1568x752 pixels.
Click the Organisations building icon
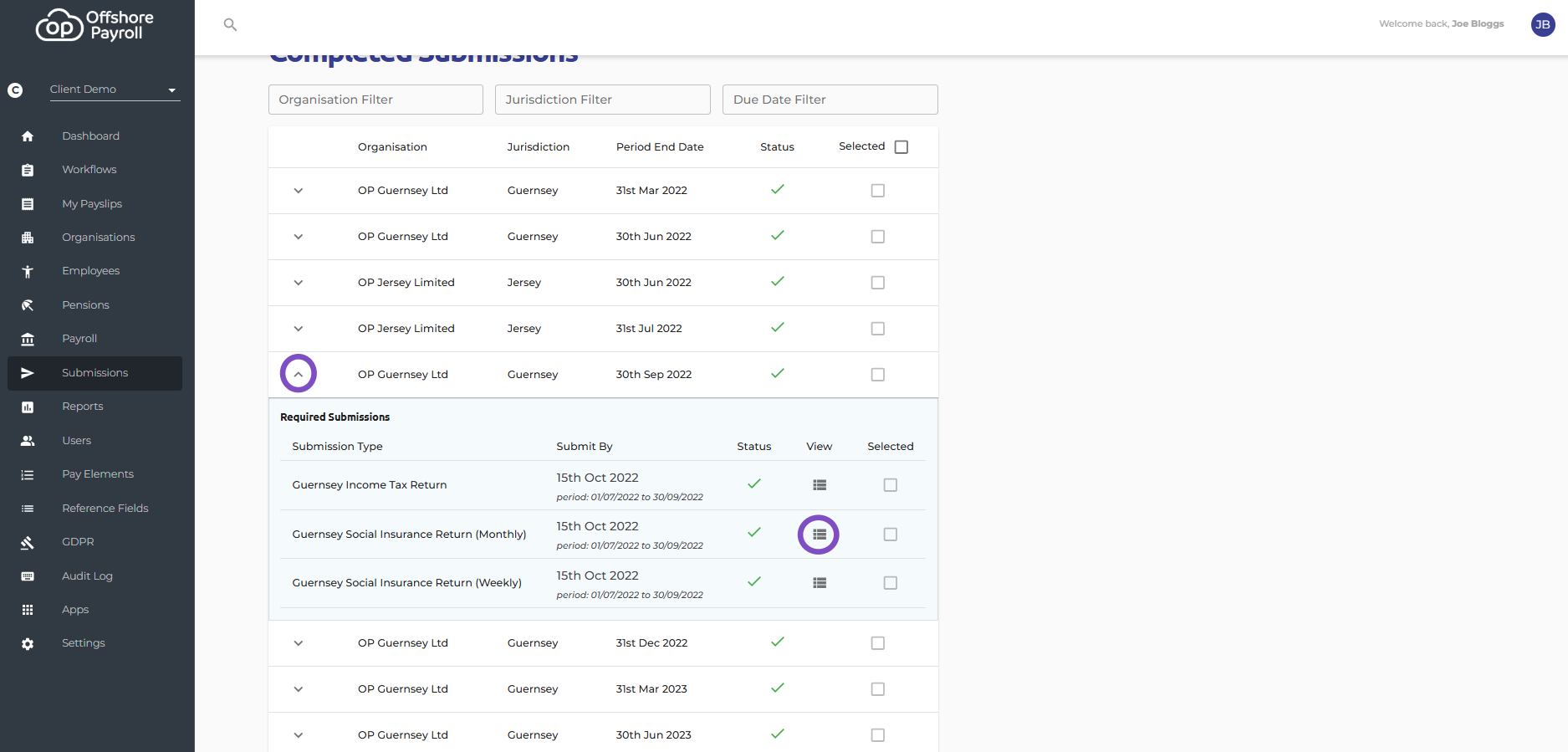click(28, 238)
